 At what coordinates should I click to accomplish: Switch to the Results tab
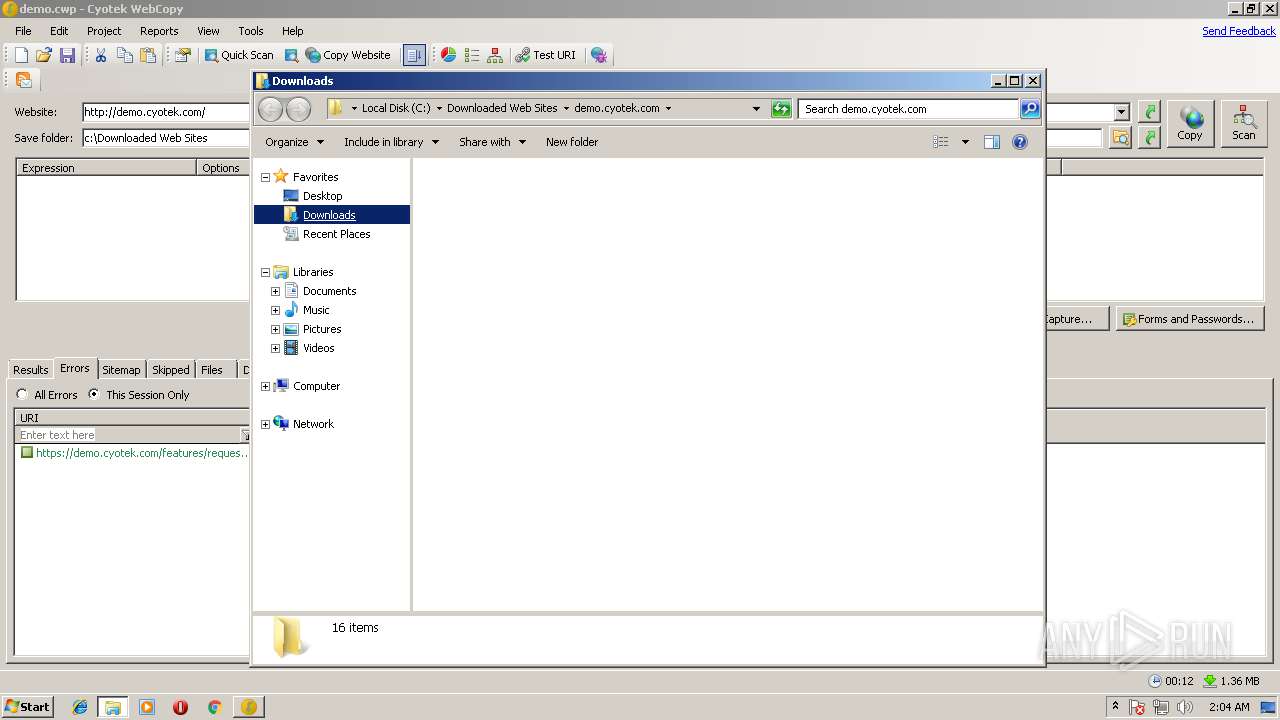(x=31, y=370)
